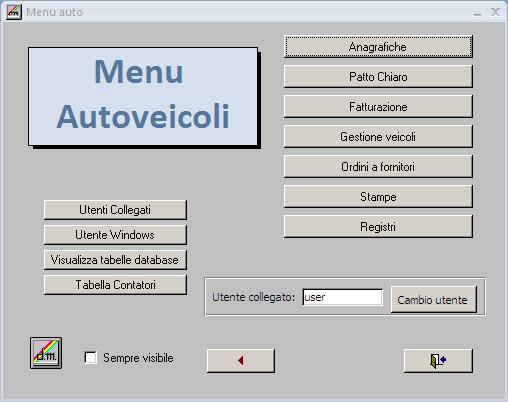Click the Utente collegato text field
The height and width of the screenshot is (402, 508).
click(x=342, y=297)
